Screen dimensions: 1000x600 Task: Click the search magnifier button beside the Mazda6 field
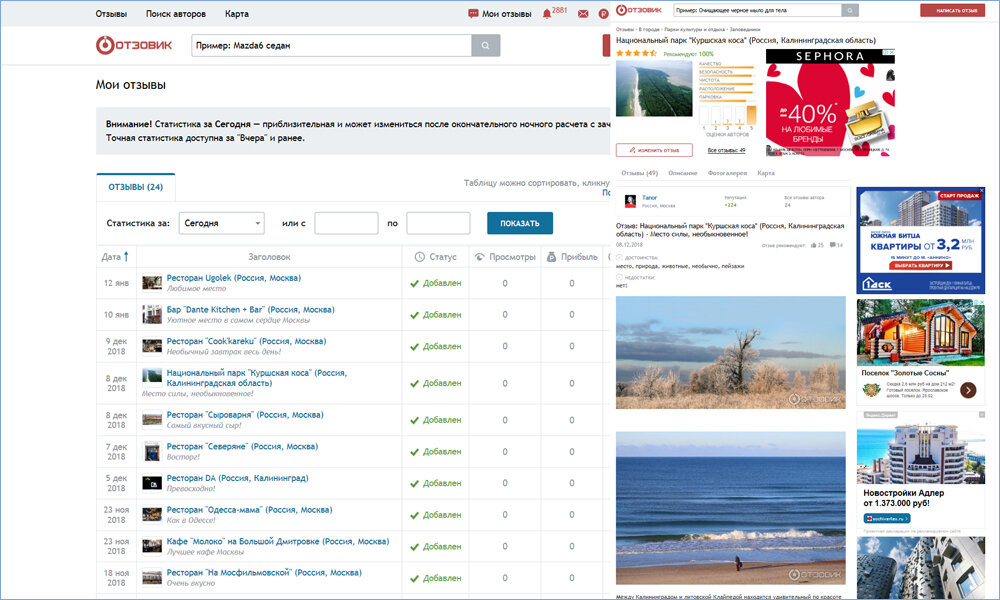click(485, 45)
